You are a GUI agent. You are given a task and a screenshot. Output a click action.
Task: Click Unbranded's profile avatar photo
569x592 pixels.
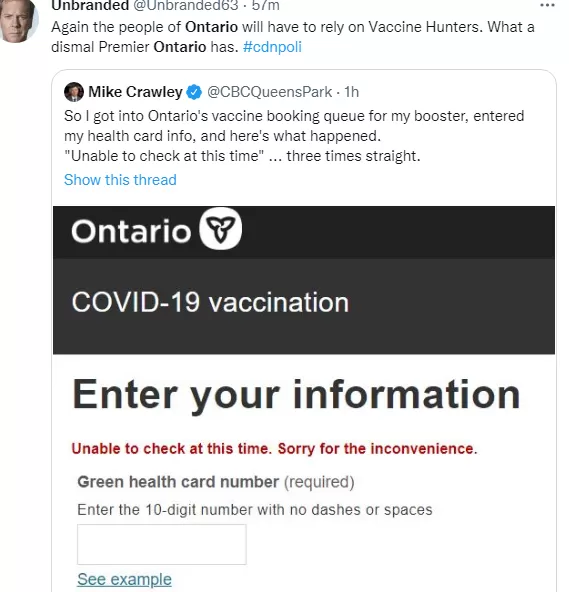click(18, 21)
